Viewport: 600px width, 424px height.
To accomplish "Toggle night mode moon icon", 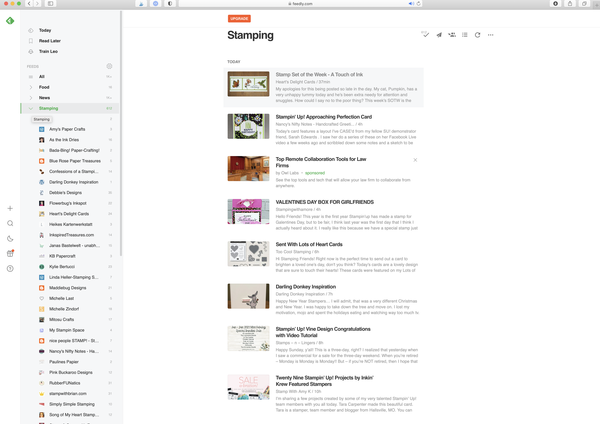I will point(10,238).
